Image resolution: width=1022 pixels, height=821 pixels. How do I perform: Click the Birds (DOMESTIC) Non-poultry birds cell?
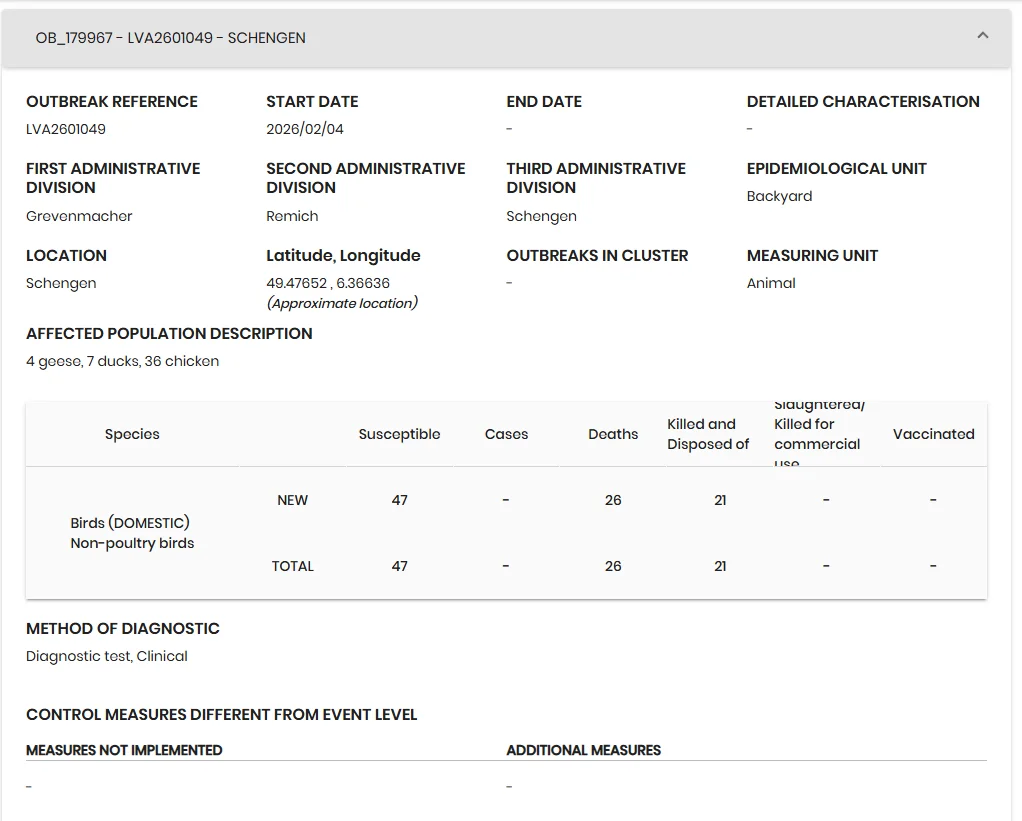[x=132, y=533]
